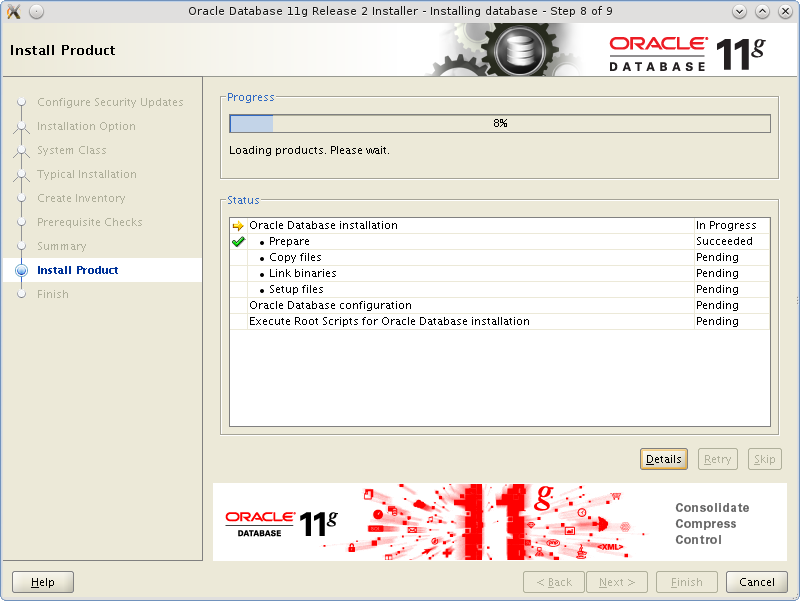Open Help

(x=42, y=582)
